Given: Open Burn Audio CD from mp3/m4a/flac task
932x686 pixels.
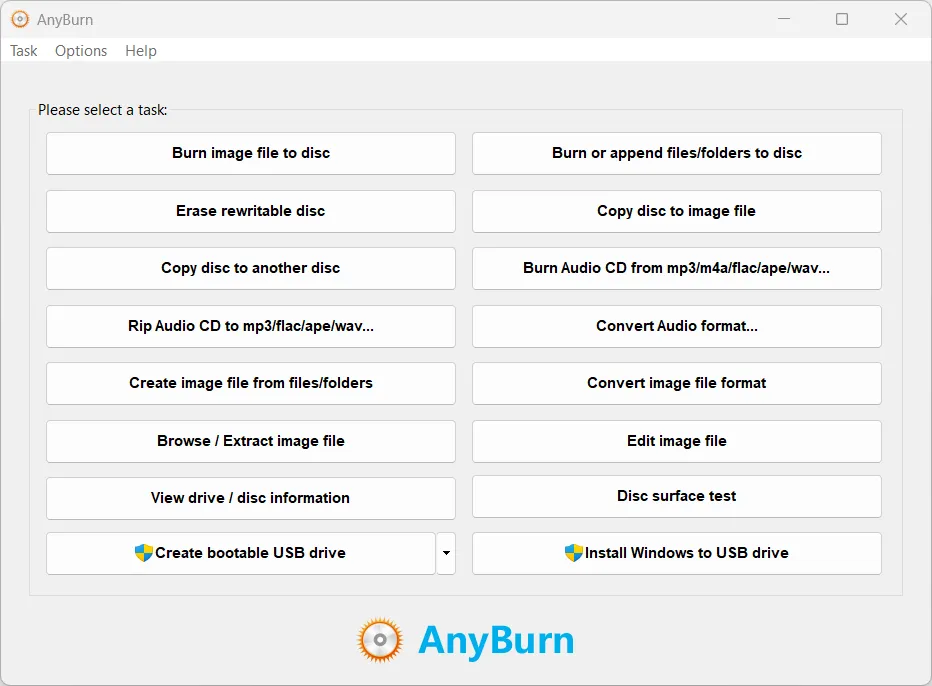Looking at the screenshot, I should coord(676,268).
